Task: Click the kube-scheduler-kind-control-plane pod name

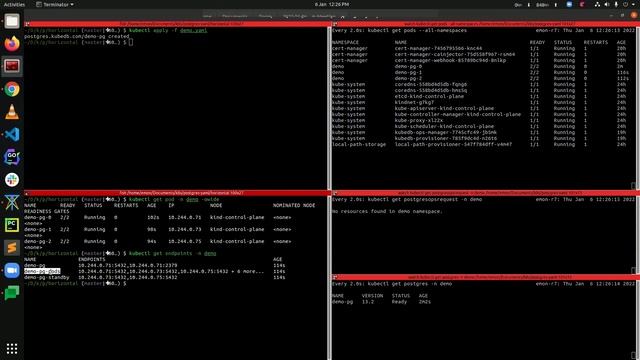Action: click(x=444, y=126)
